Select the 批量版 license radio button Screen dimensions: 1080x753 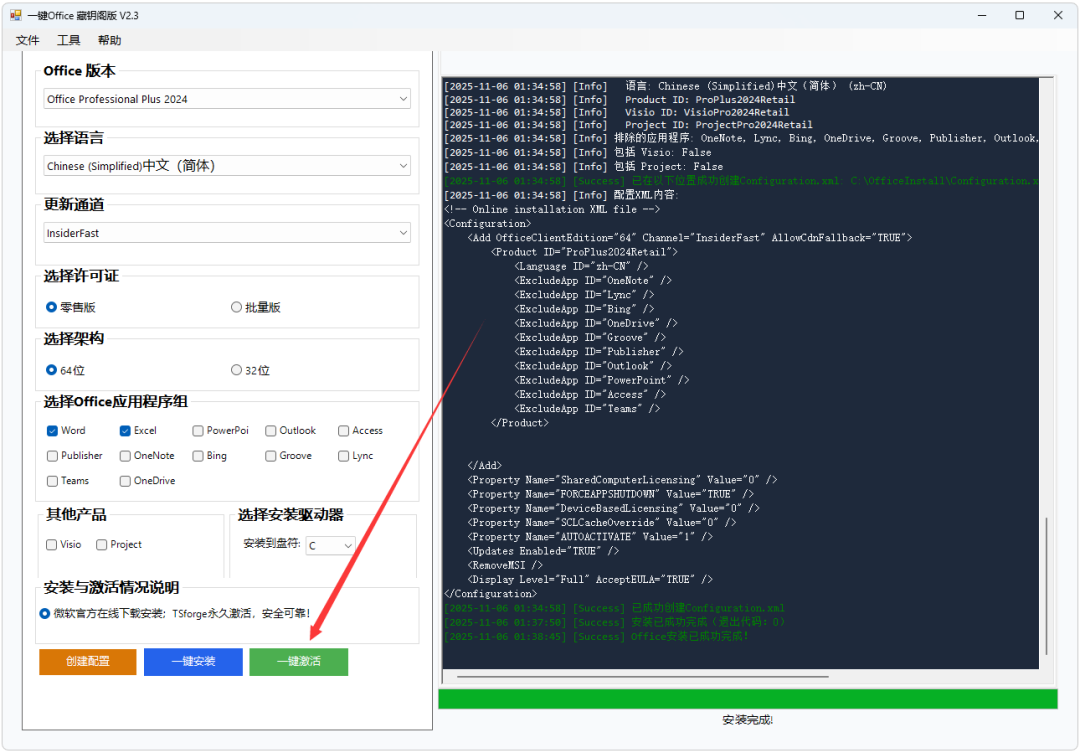(x=237, y=308)
